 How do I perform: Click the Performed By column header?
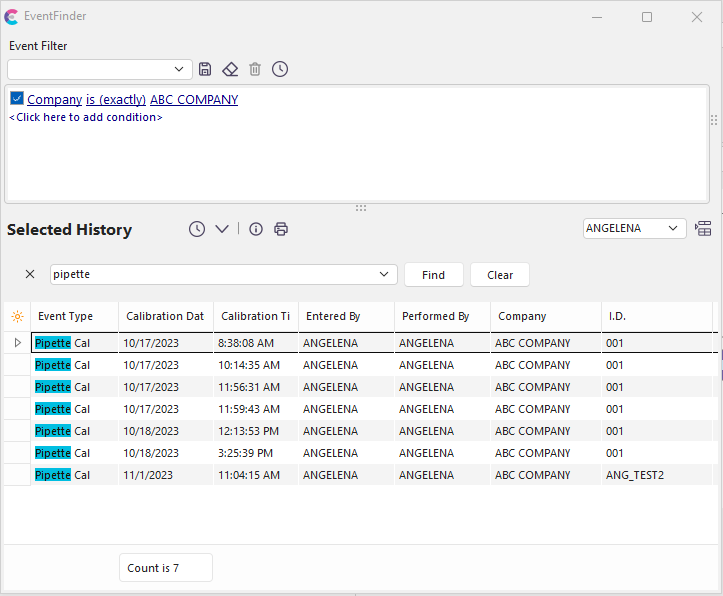coord(435,316)
